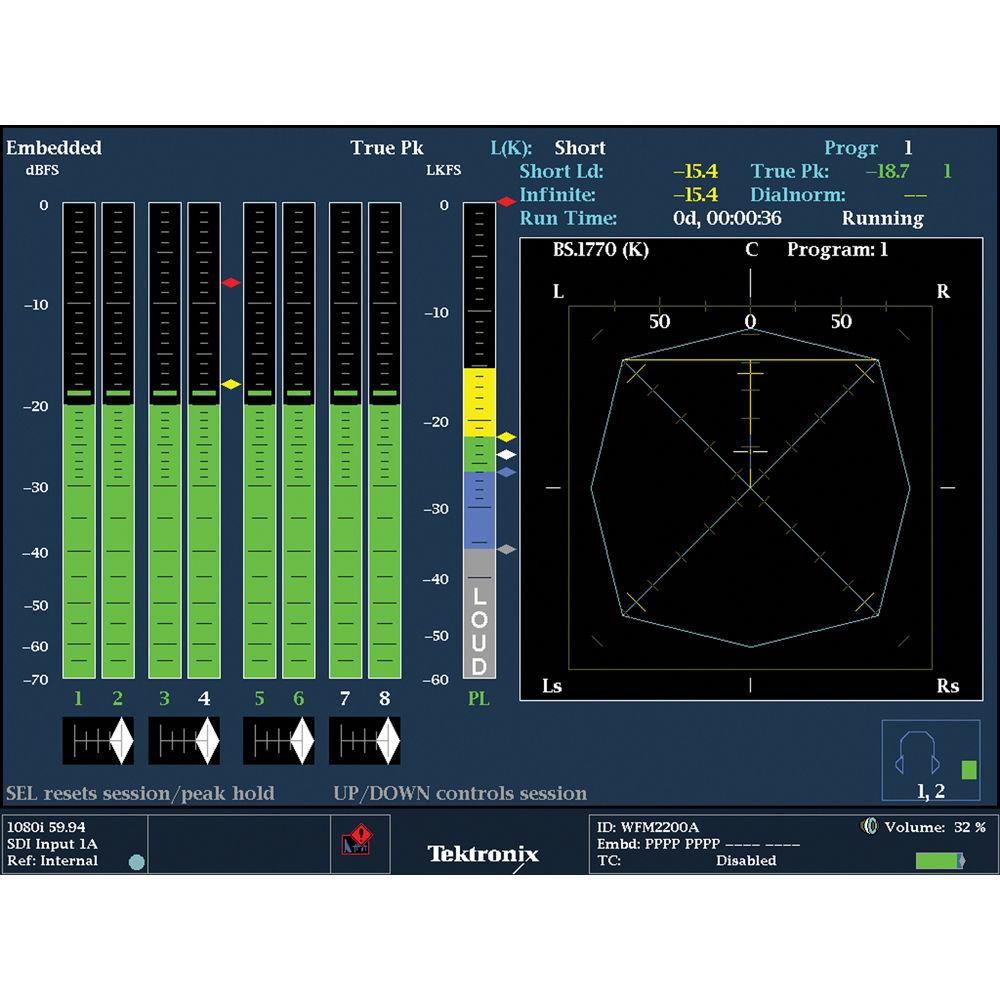Image resolution: width=1000 pixels, height=1000 pixels.
Task: Toggle the yellow loudness threshold marker
Action: [506, 436]
